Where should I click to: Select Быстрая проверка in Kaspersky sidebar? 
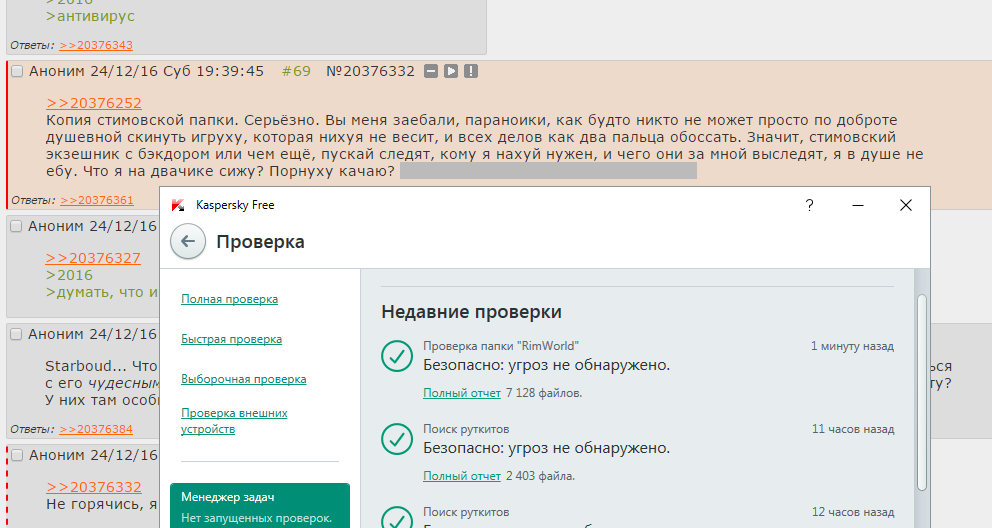coord(232,339)
